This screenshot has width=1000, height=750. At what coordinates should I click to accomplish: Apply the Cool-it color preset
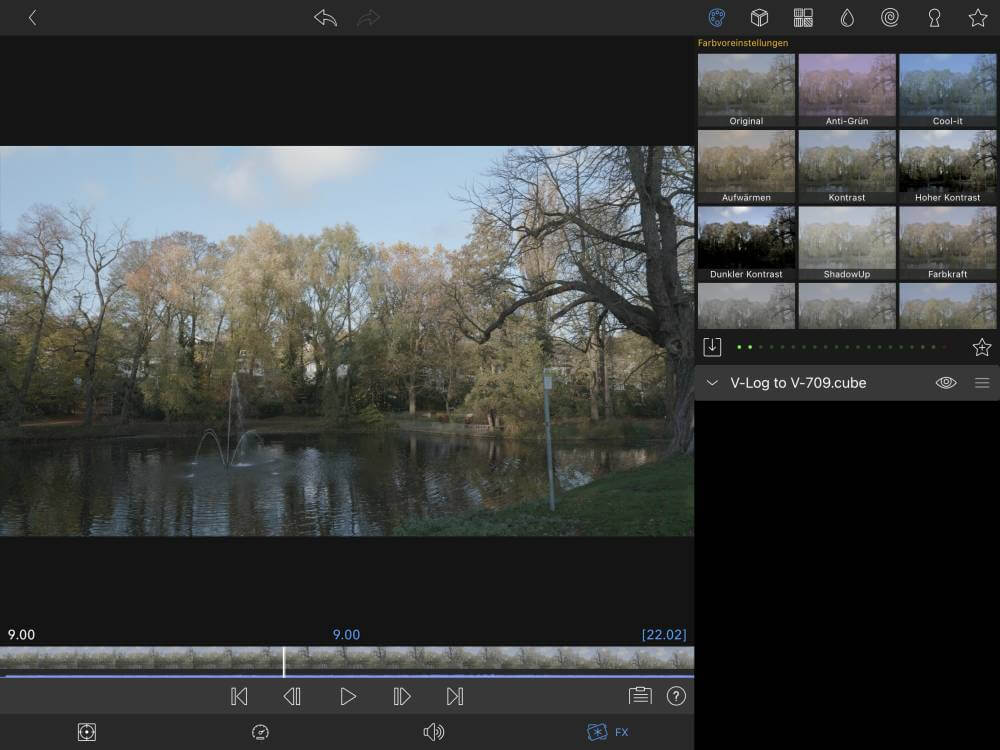(x=948, y=90)
